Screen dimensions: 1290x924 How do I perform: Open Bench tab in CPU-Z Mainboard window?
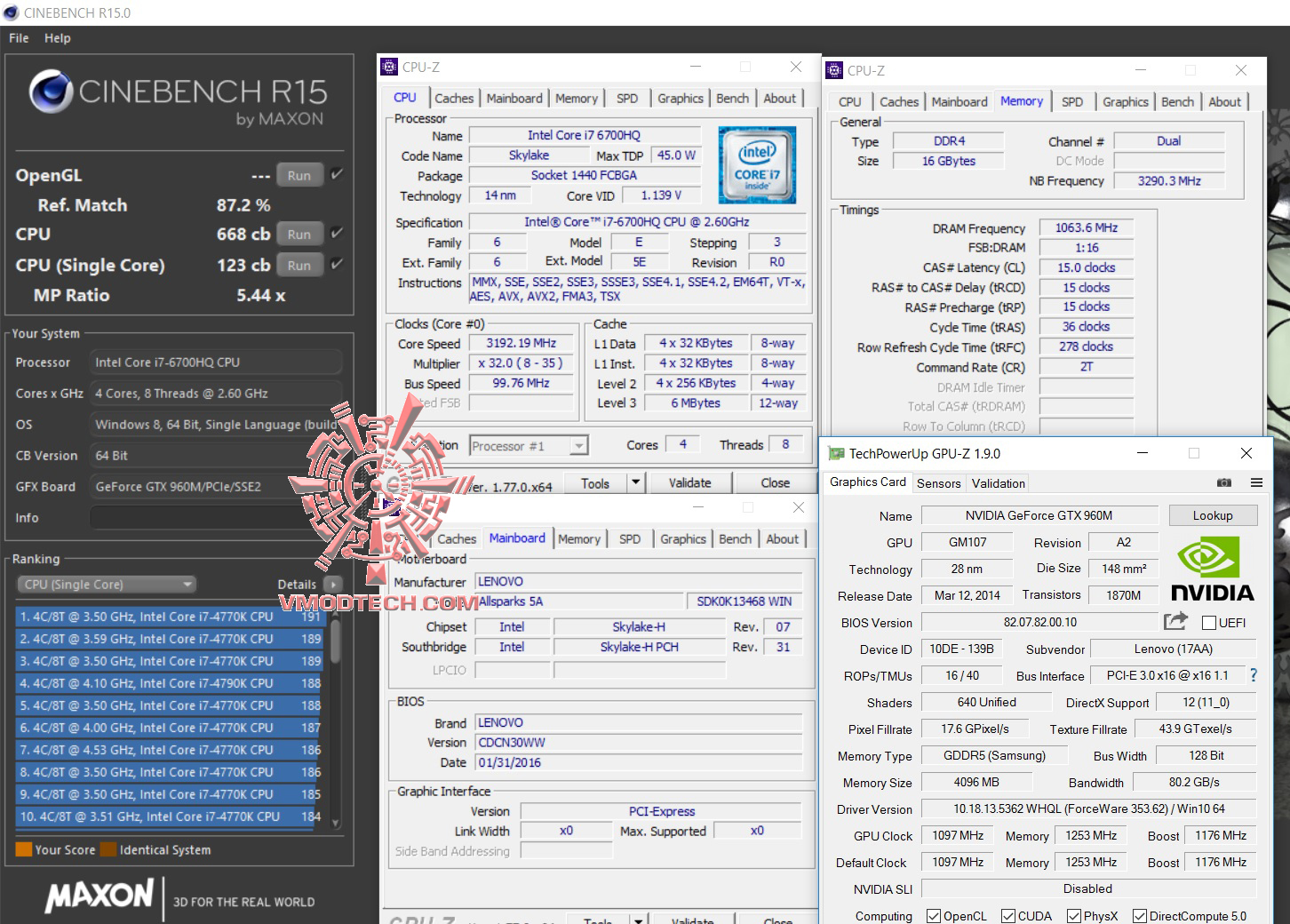coord(735,539)
